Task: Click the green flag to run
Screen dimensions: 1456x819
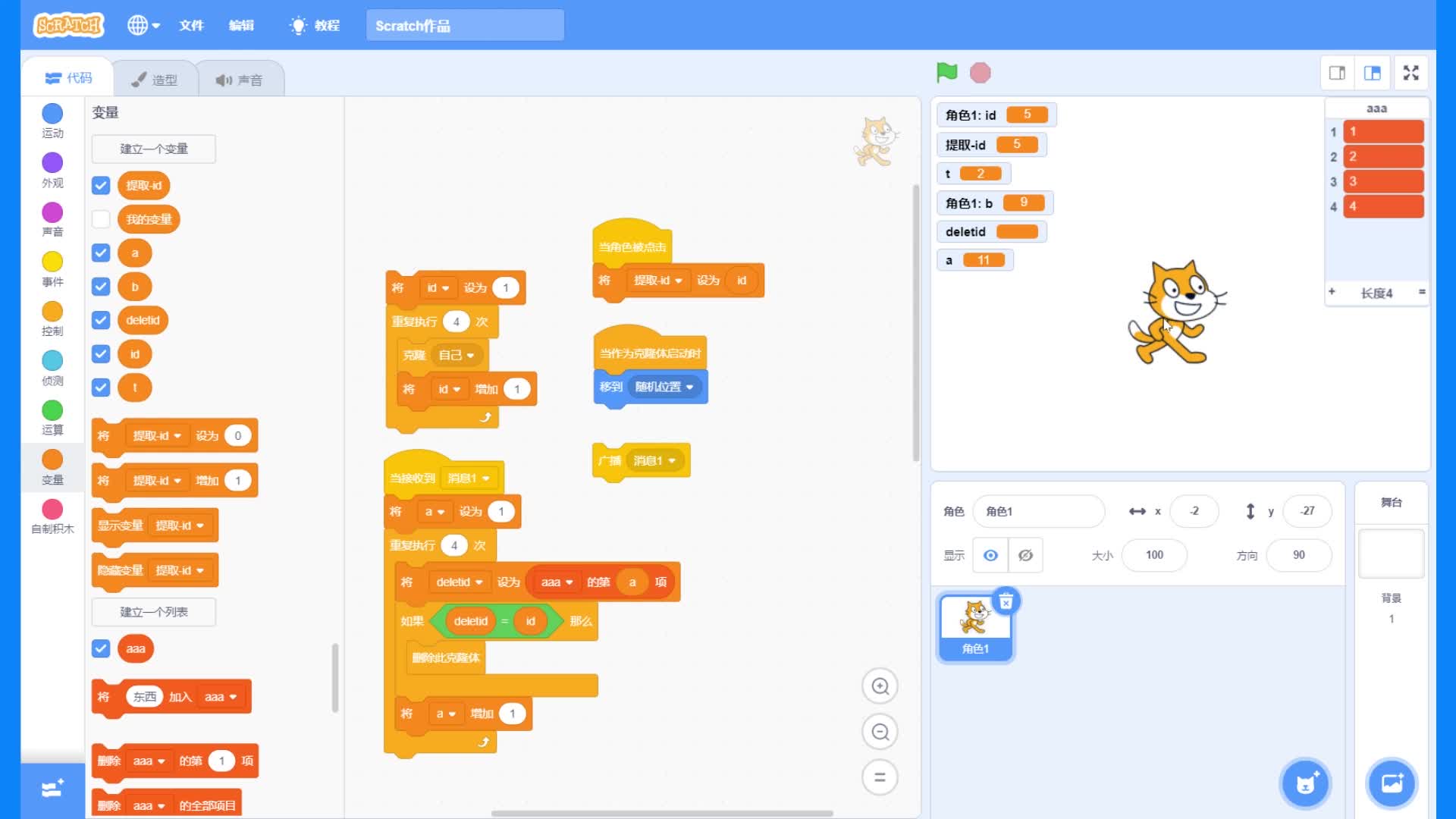Action: (x=946, y=73)
